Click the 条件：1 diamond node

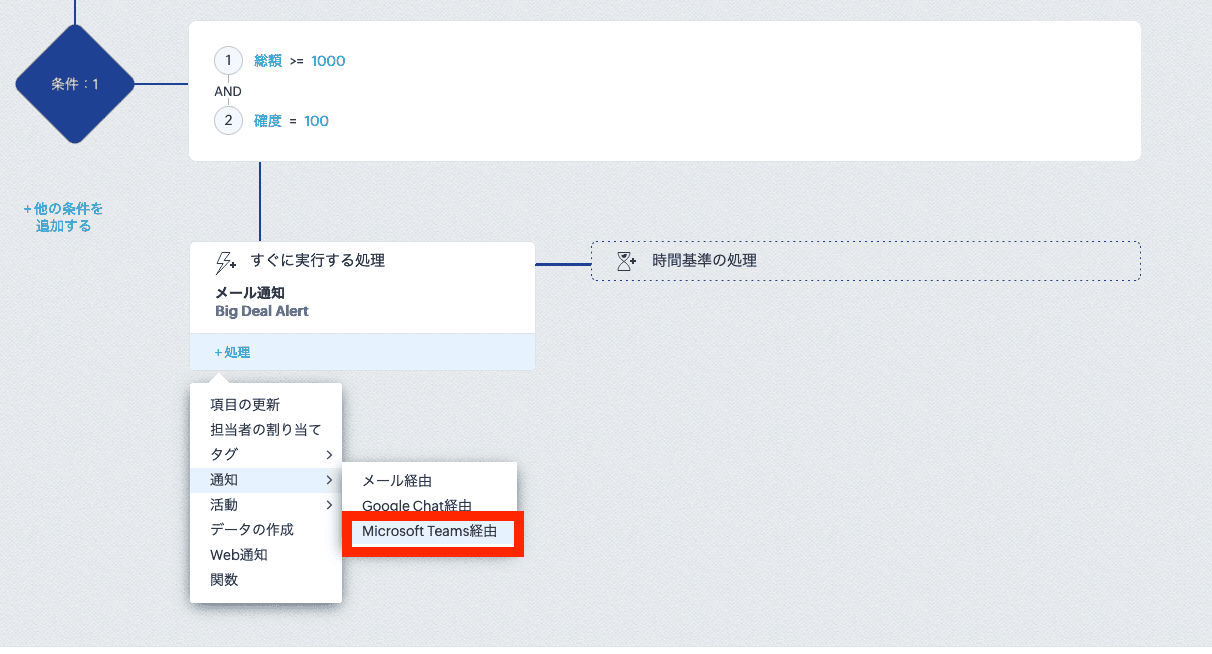75,84
